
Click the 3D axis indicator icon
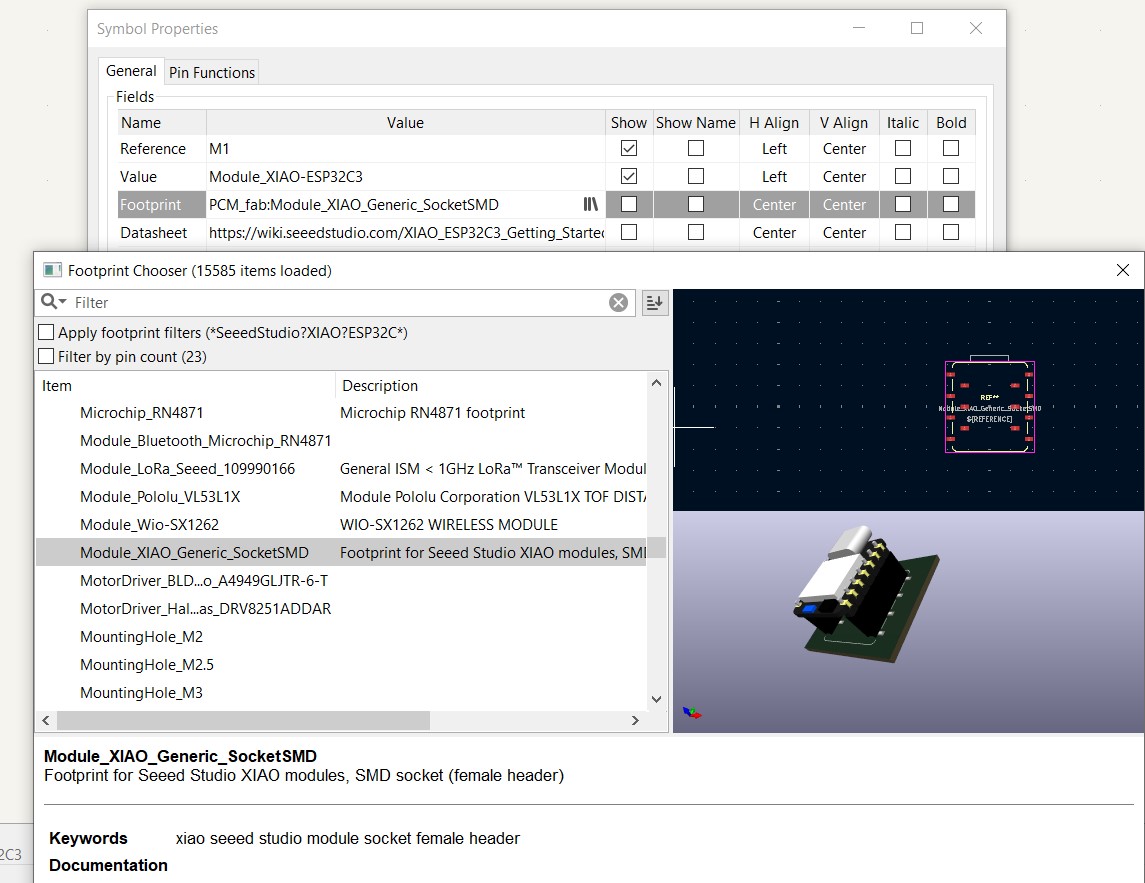692,713
